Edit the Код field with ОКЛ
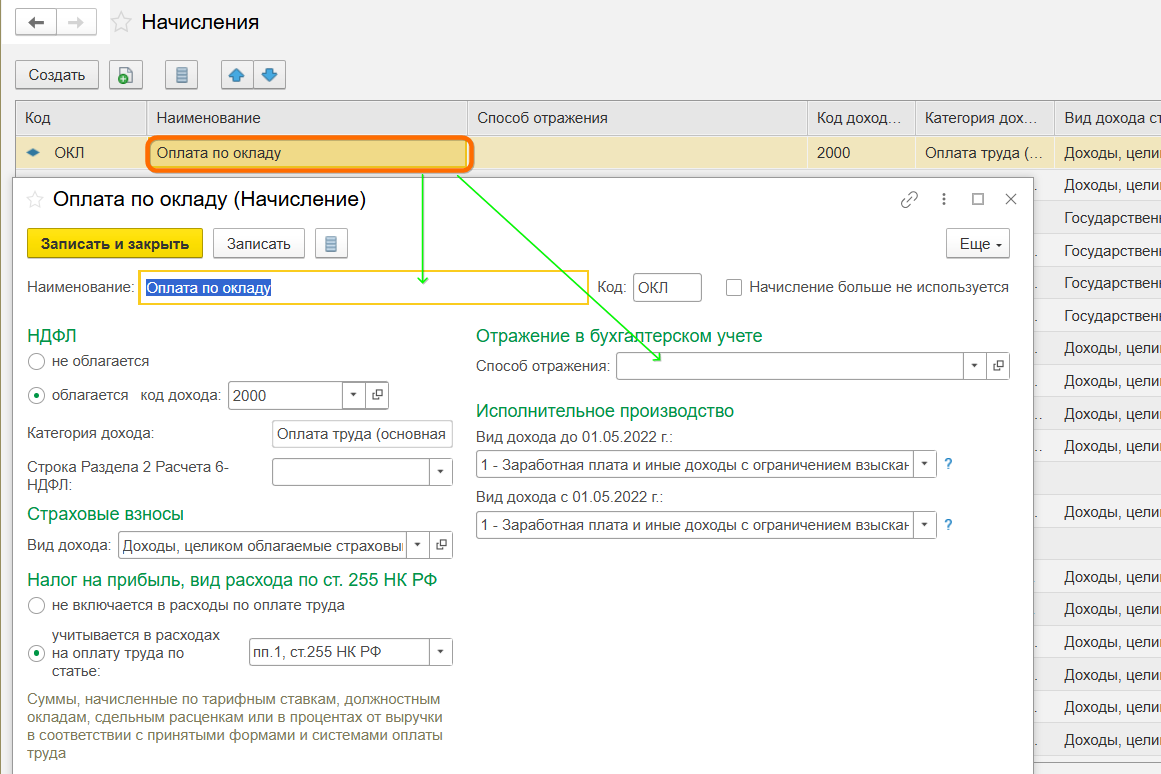This screenshot has height=774, width=1161. click(667, 287)
